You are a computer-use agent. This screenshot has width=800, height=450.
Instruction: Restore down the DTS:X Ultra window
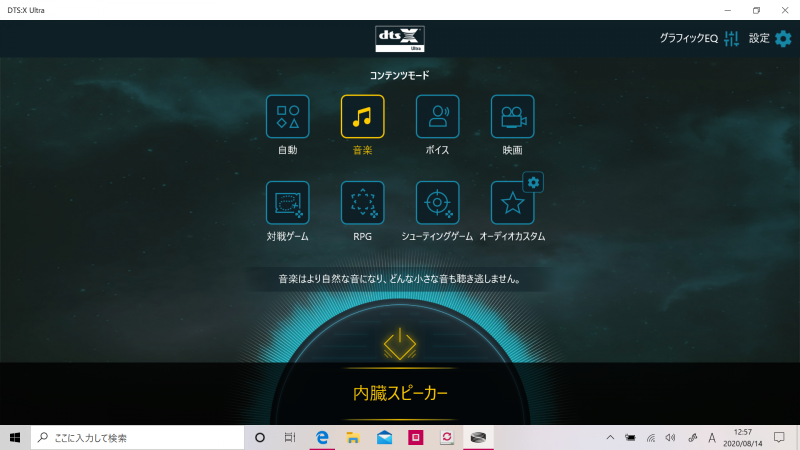click(x=756, y=10)
